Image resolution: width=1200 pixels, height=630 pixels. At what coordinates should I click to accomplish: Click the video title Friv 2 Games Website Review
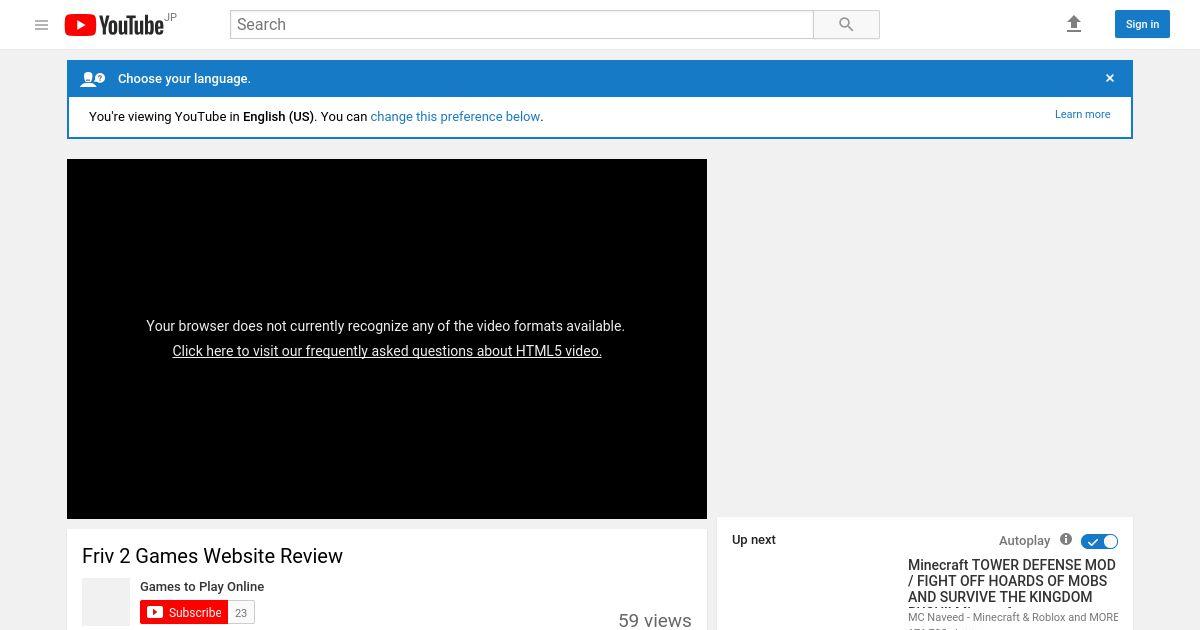[x=212, y=556]
